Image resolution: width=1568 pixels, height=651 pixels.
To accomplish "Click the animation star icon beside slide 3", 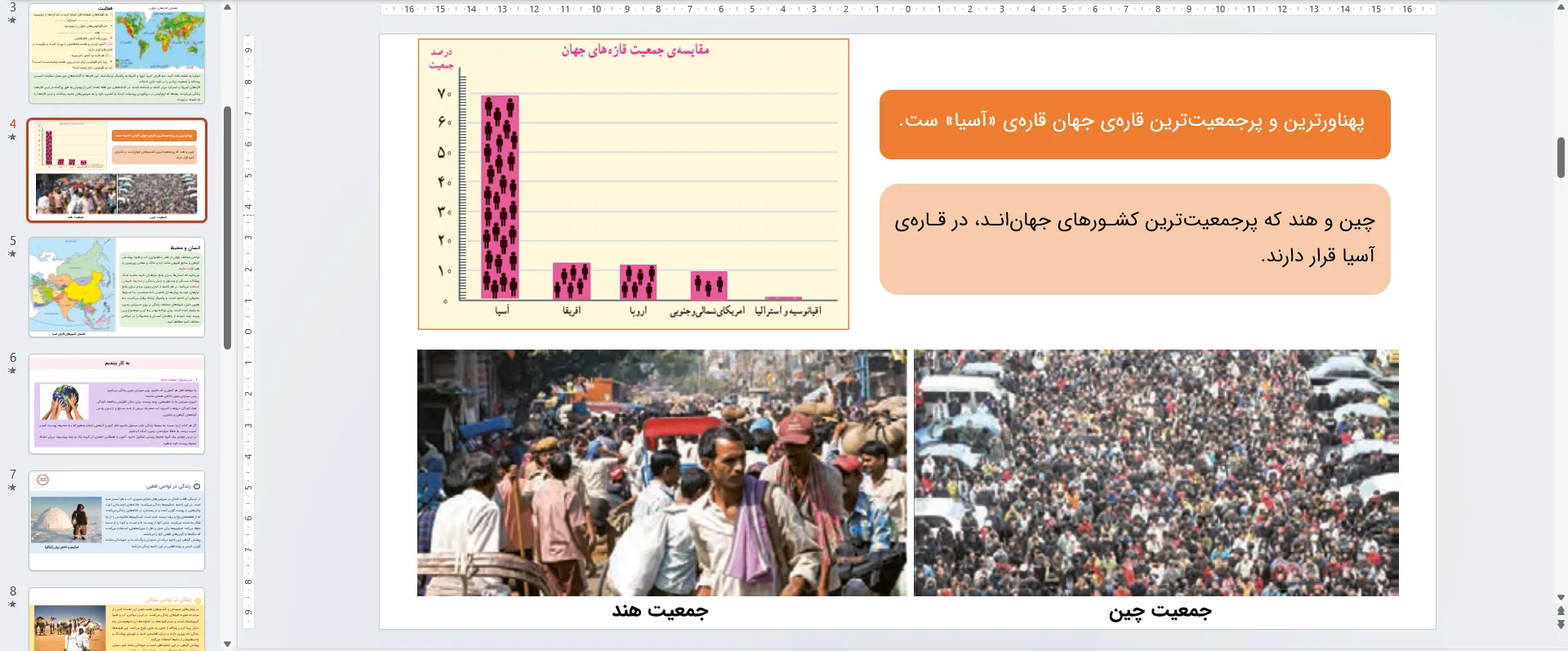I will (12, 20).
